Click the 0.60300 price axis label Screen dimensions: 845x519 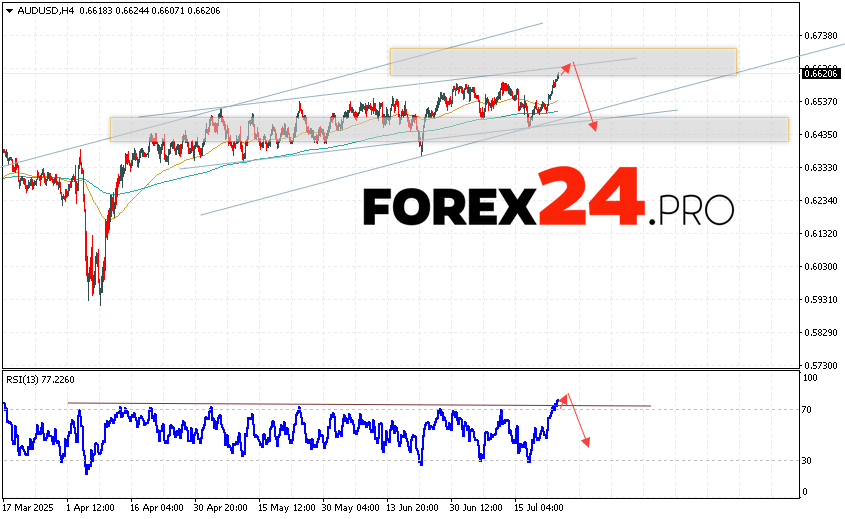821,267
